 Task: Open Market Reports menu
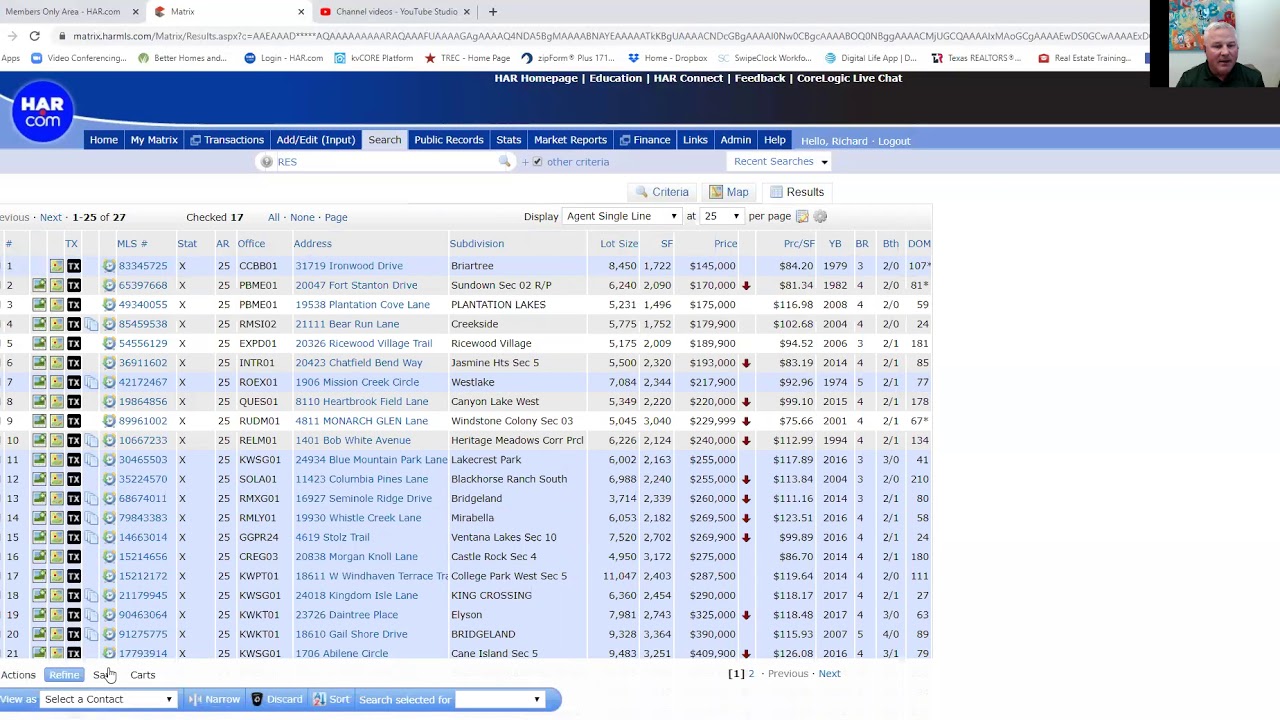click(x=570, y=140)
